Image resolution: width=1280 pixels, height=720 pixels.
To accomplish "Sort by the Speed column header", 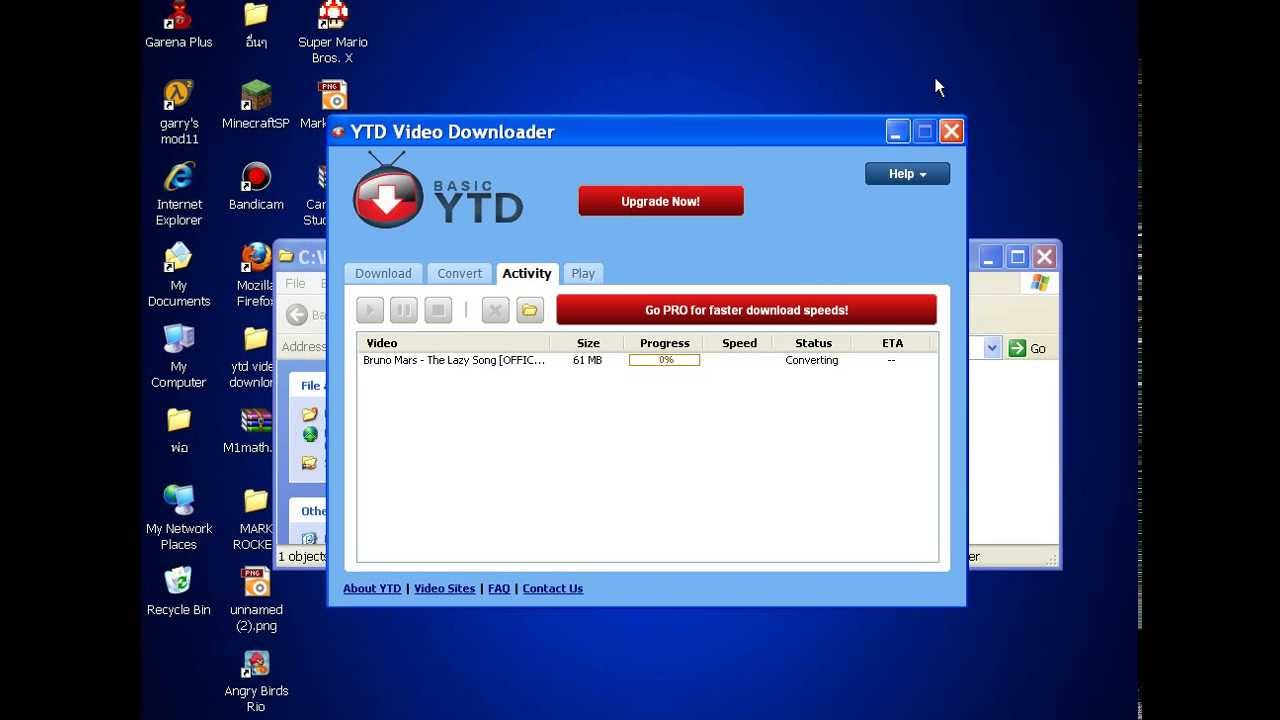I will [739, 343].
